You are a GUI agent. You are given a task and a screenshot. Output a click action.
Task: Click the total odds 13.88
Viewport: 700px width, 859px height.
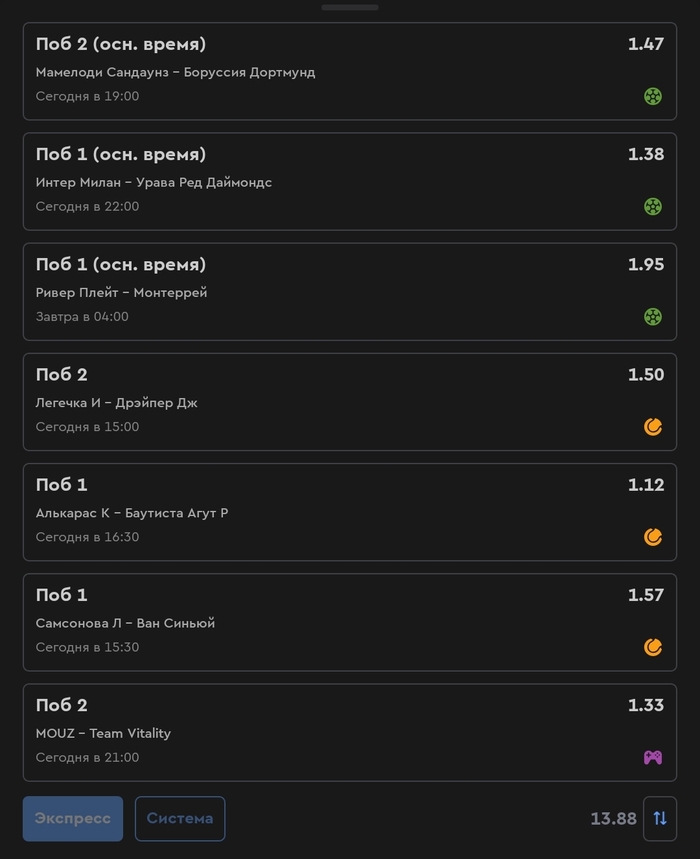(613, 819)
